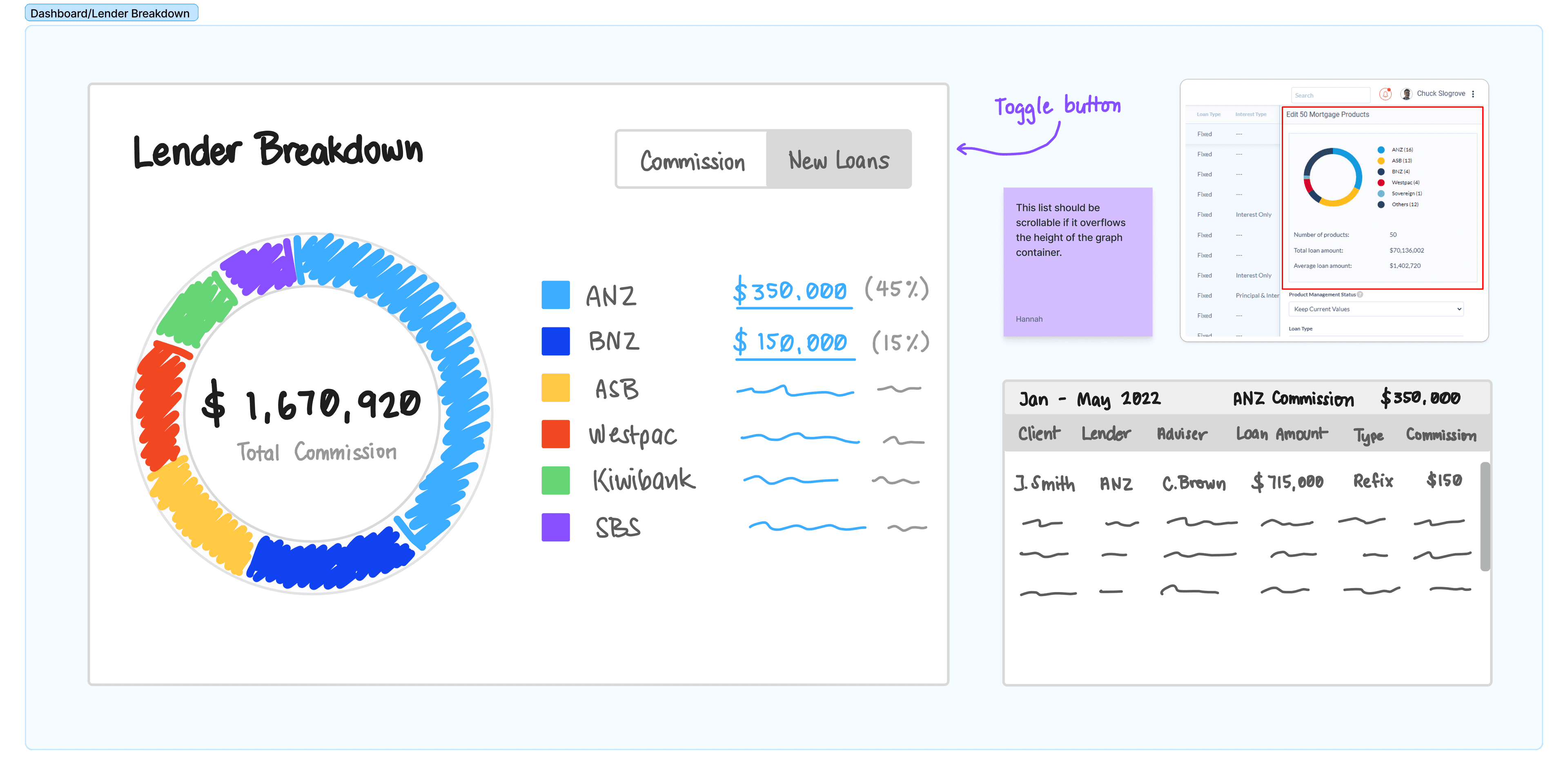Click the Type column header
Screen dimensions: 1568x775
[x=1369, y=436]
